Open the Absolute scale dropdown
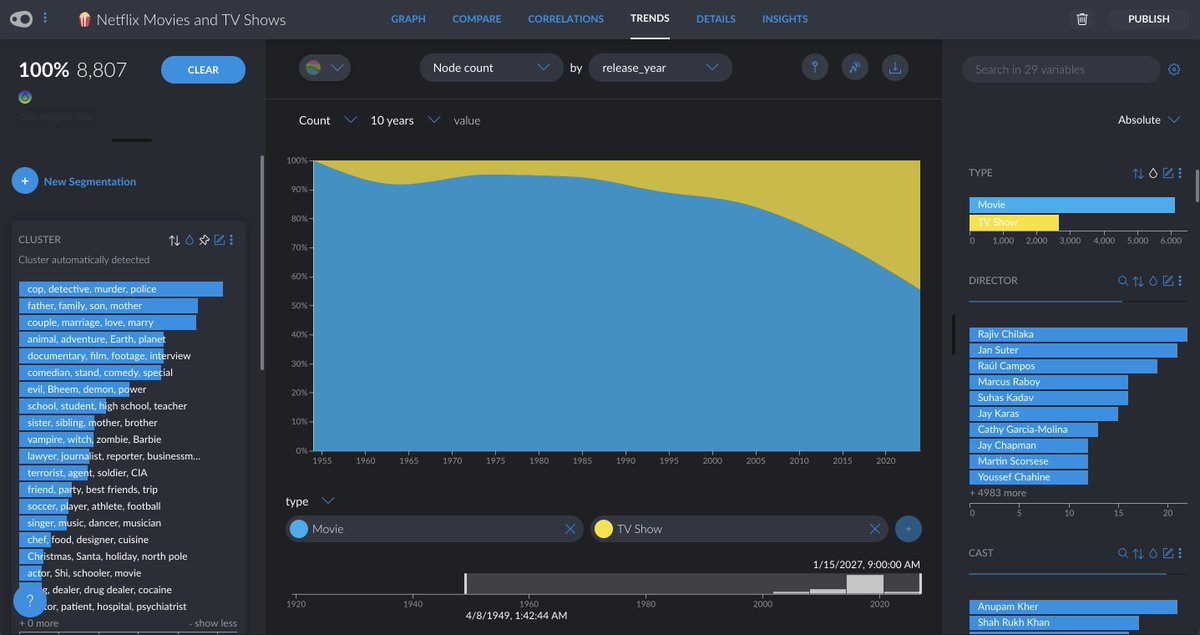The height and width of the screenshot is (635, 1200). pos(1148,120)
